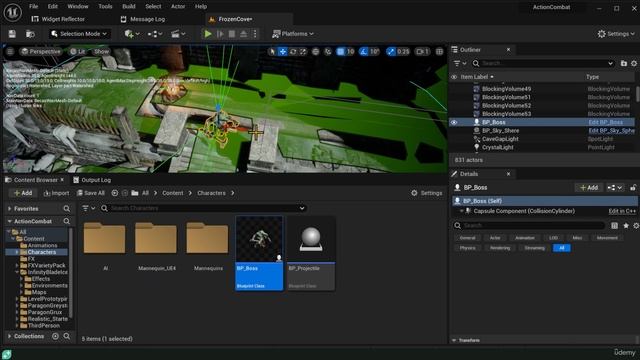This screenshot has height=360, width=640.
Task: Click the surface snapping icon
Action: [x=328, y=51]
